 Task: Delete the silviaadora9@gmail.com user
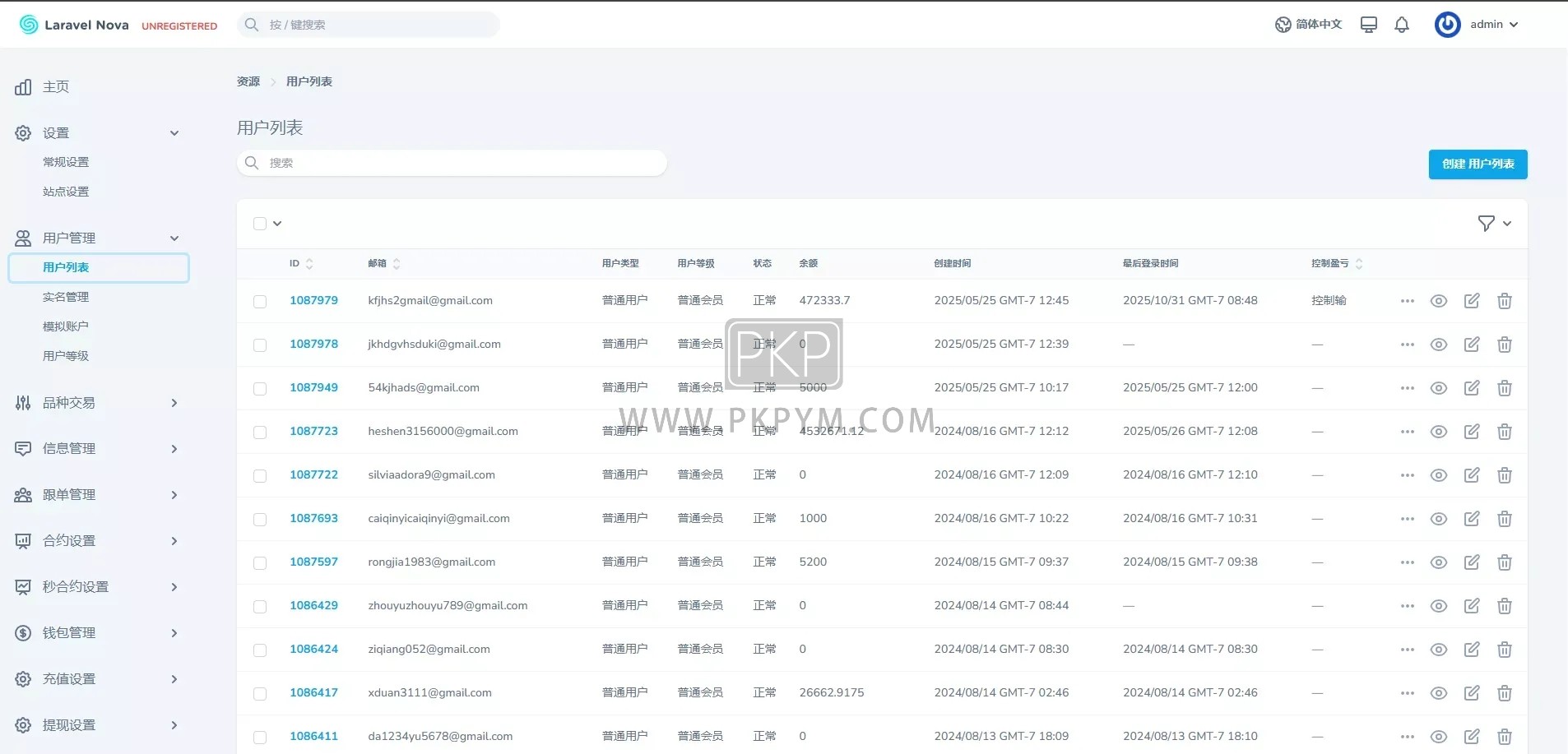1505,475
